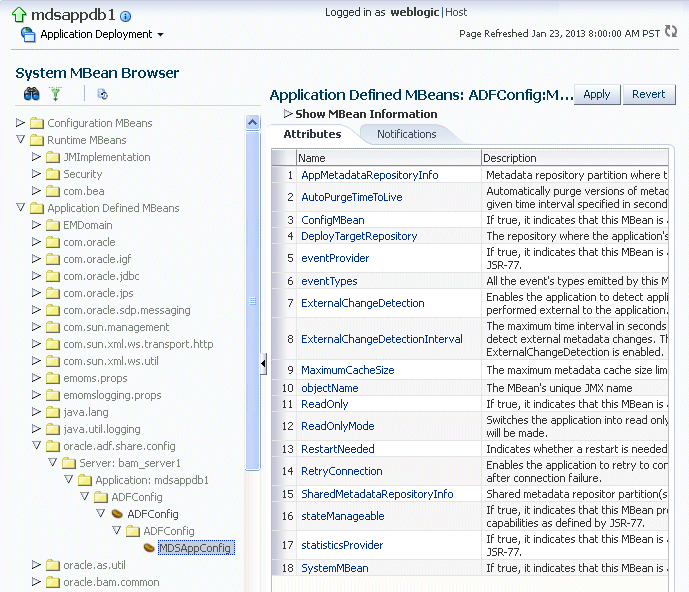The image size is (689, 592).
Task: Click the green up arrow status icon
Action: pyautogui.click(x=19, y=15)
